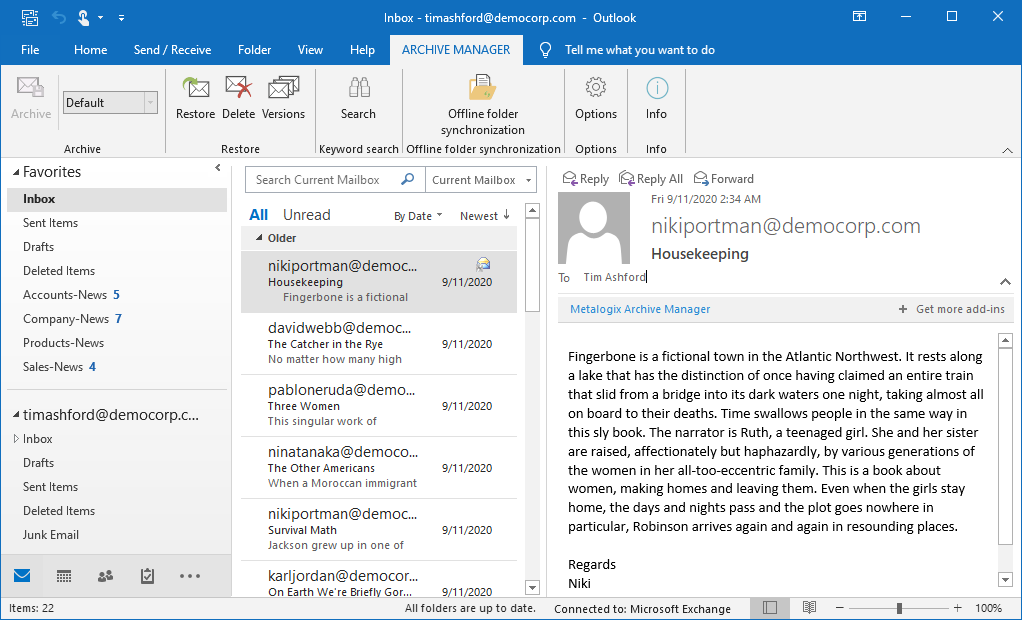
Task: Switch to Calendar view in navigation bar
Action: pyautogui.click(x=64, y=576)
